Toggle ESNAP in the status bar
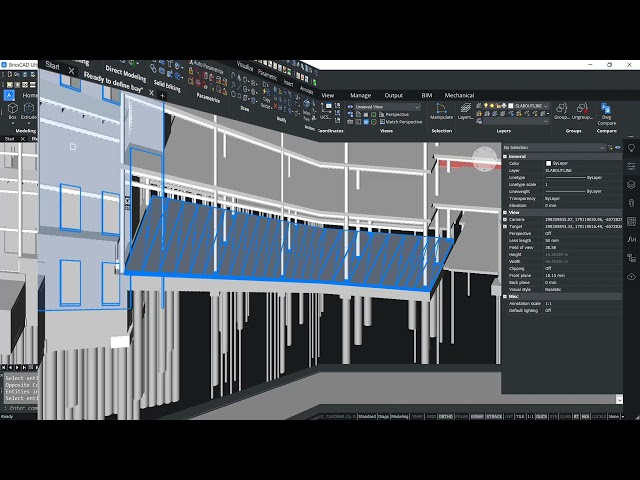The height and width of the screenshot is (480, 640). (x=477, y=416)
